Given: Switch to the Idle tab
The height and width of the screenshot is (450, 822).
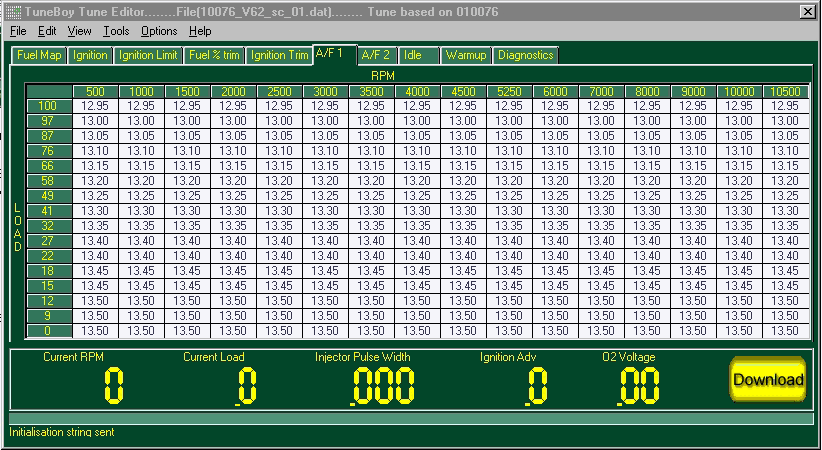Looking at the screenshot, I should tap(419, 55).
